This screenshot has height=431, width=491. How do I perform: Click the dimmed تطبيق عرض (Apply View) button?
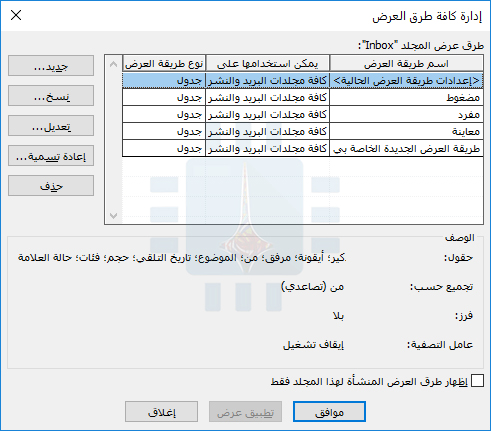[x=245, y=412]
